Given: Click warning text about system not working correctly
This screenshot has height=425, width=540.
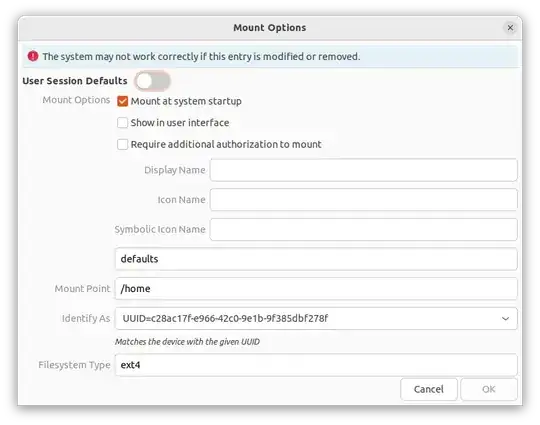Looking at the screenshot, I should (201, 56).
